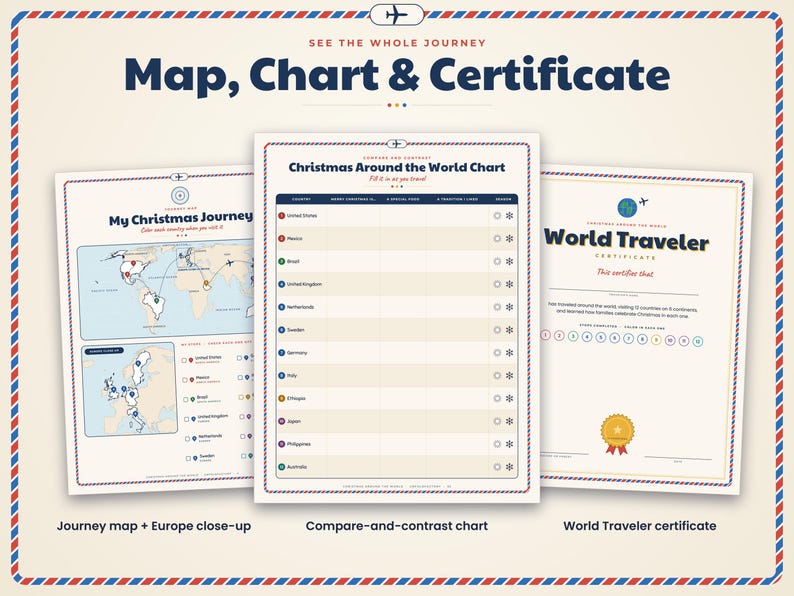Viewport: 794px width, 596px height.
Task: Click the yellow pin on Ethiopia on map
Action: pyautogui.click(x=206, y=283)
